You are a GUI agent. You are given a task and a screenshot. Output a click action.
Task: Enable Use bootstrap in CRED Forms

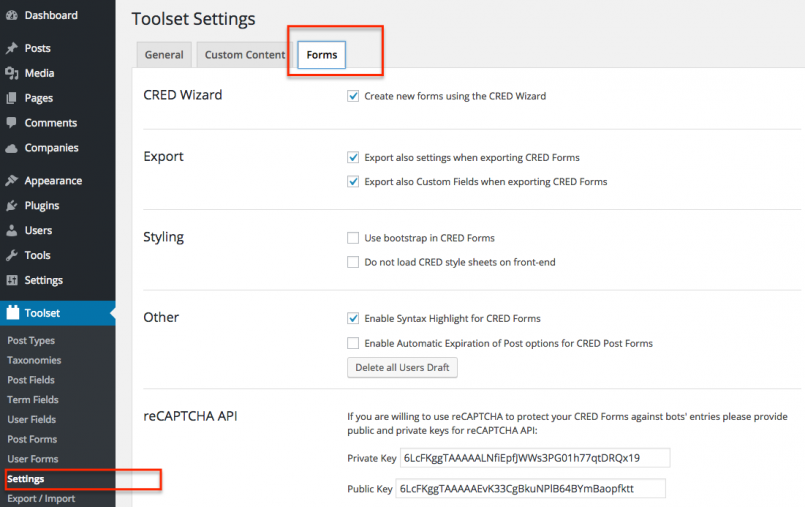353,238
